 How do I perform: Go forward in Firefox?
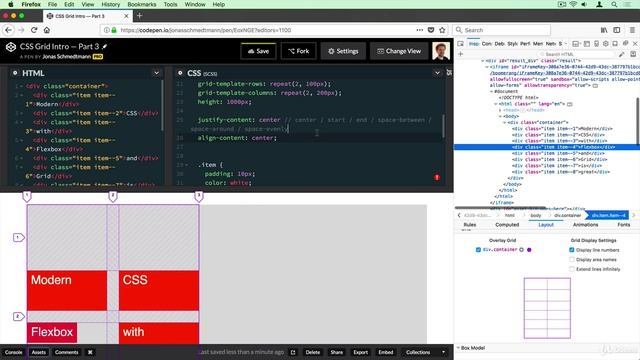click(x=21, y=30)
